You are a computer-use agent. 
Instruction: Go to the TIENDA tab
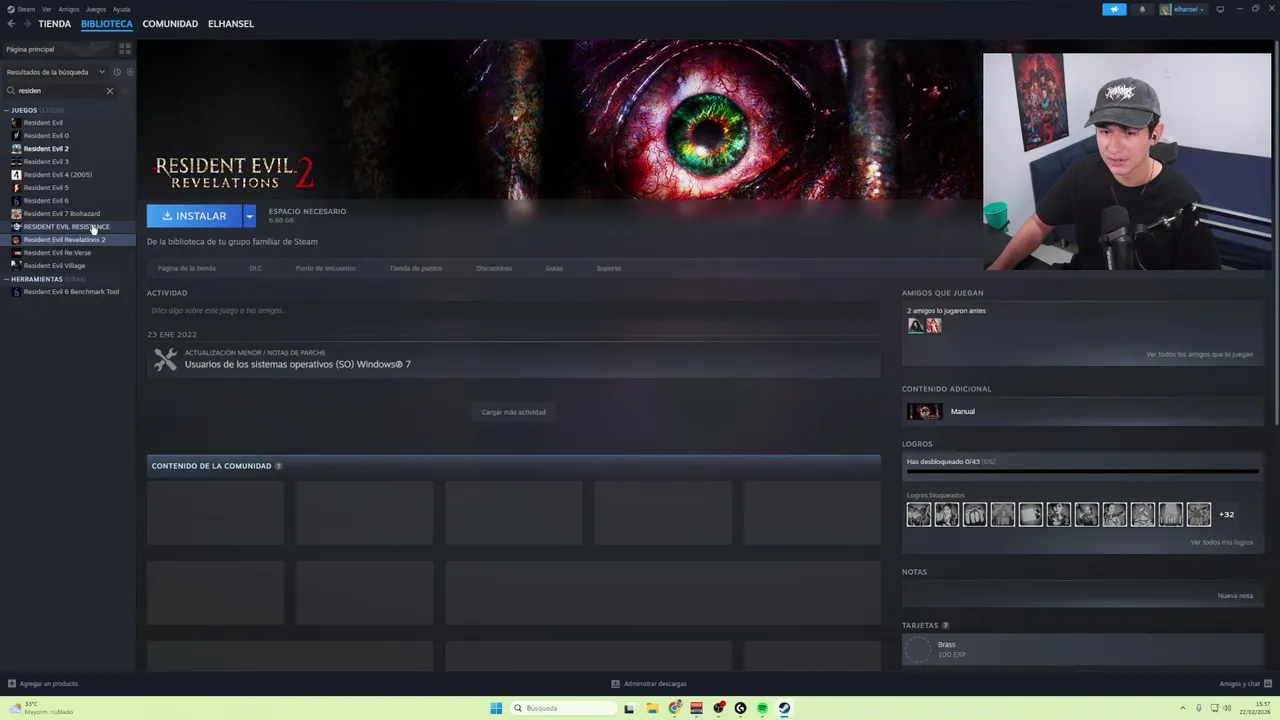55,24
